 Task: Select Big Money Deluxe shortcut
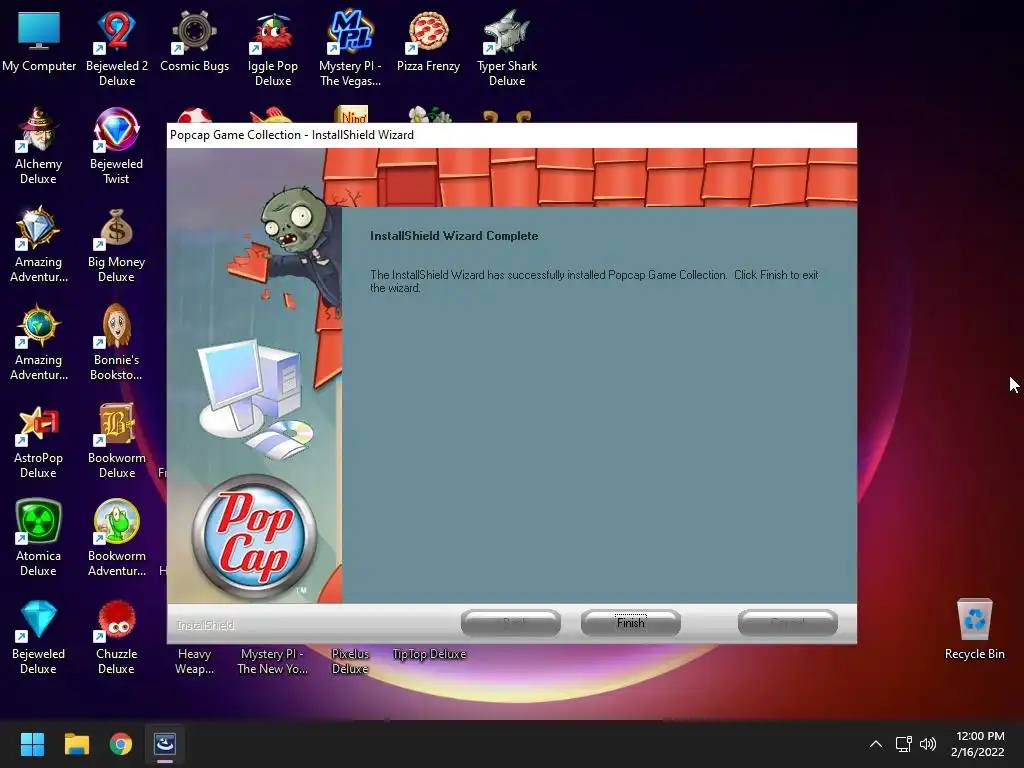tap(116, 245)
